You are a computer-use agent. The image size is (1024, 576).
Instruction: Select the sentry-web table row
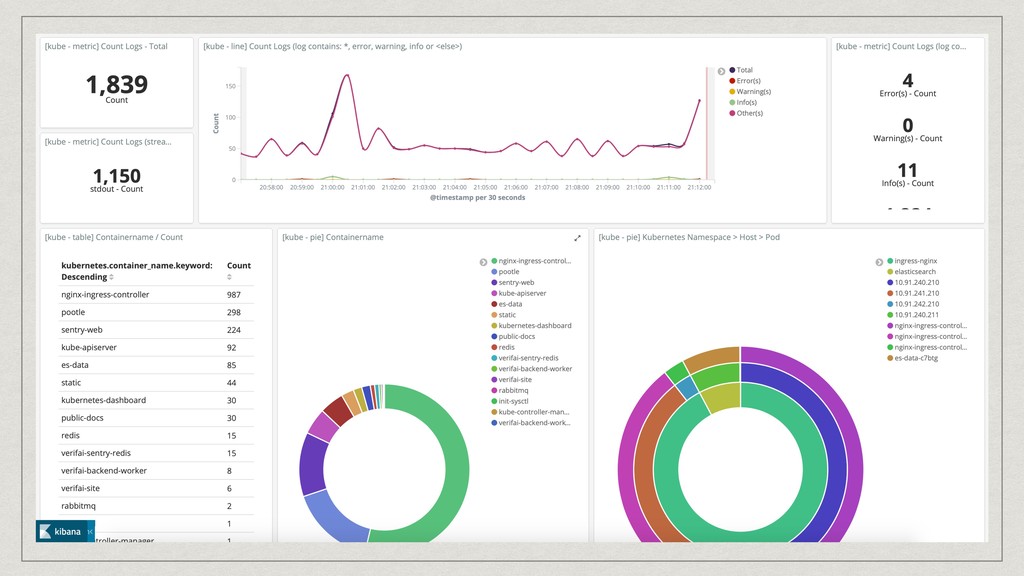156,330
